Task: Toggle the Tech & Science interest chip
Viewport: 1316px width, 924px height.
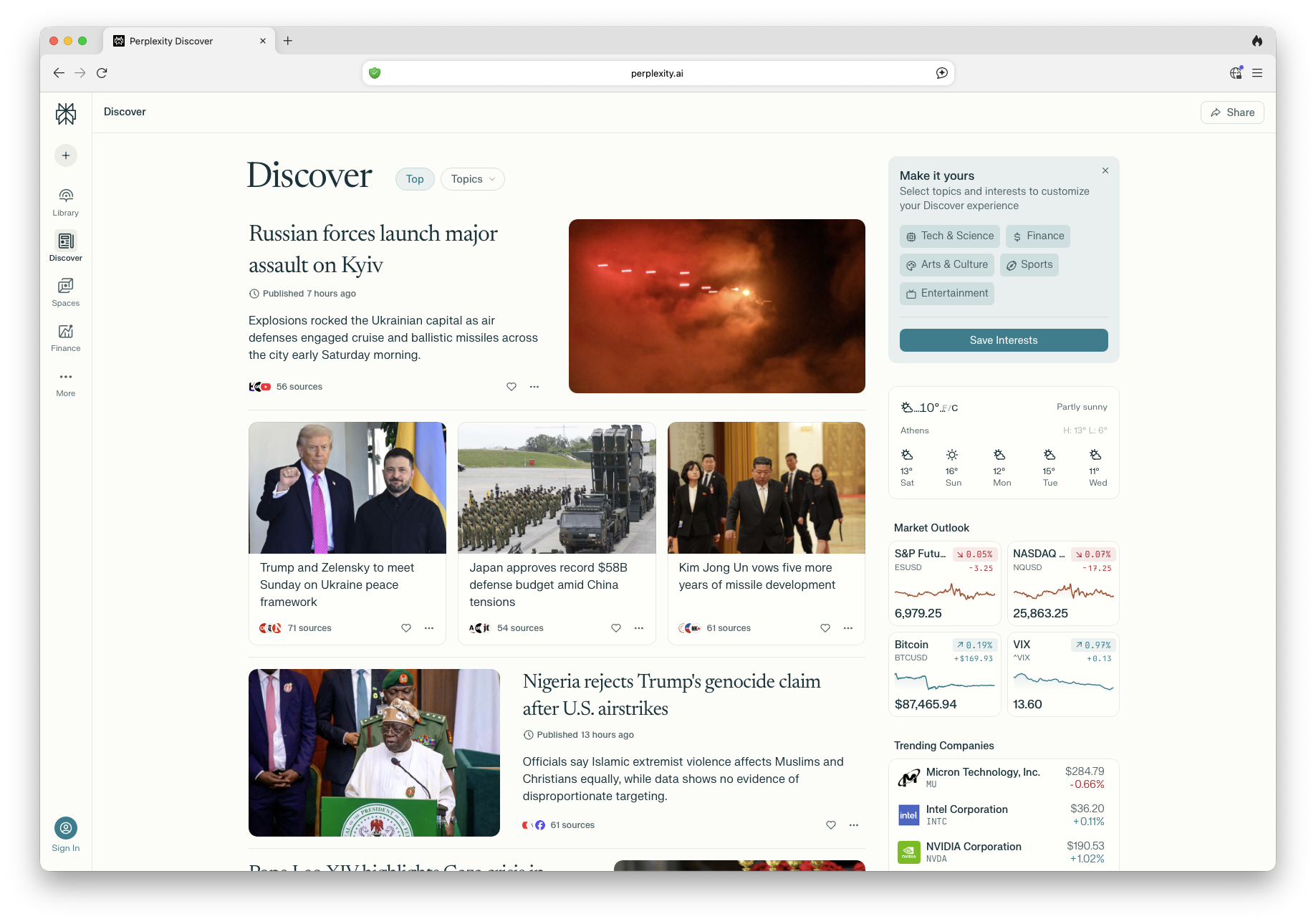Action: 949,236
